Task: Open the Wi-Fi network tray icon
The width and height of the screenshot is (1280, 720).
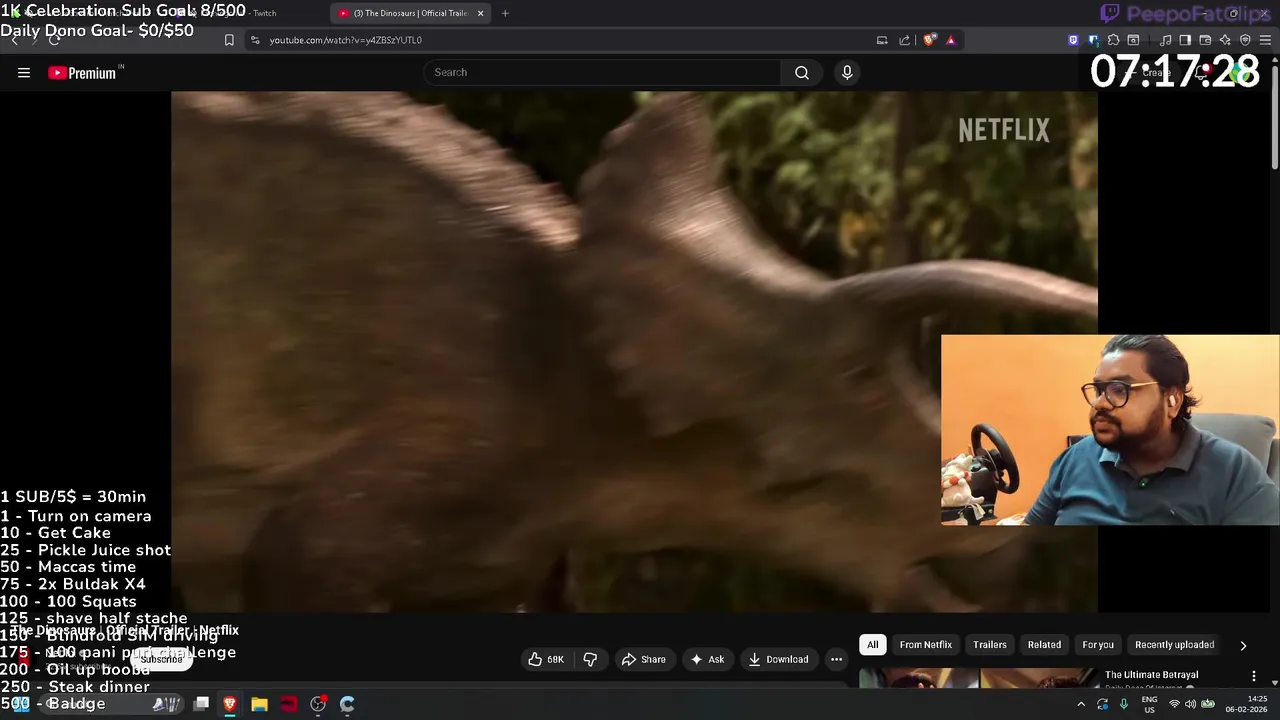Action: click(1174, 704)
